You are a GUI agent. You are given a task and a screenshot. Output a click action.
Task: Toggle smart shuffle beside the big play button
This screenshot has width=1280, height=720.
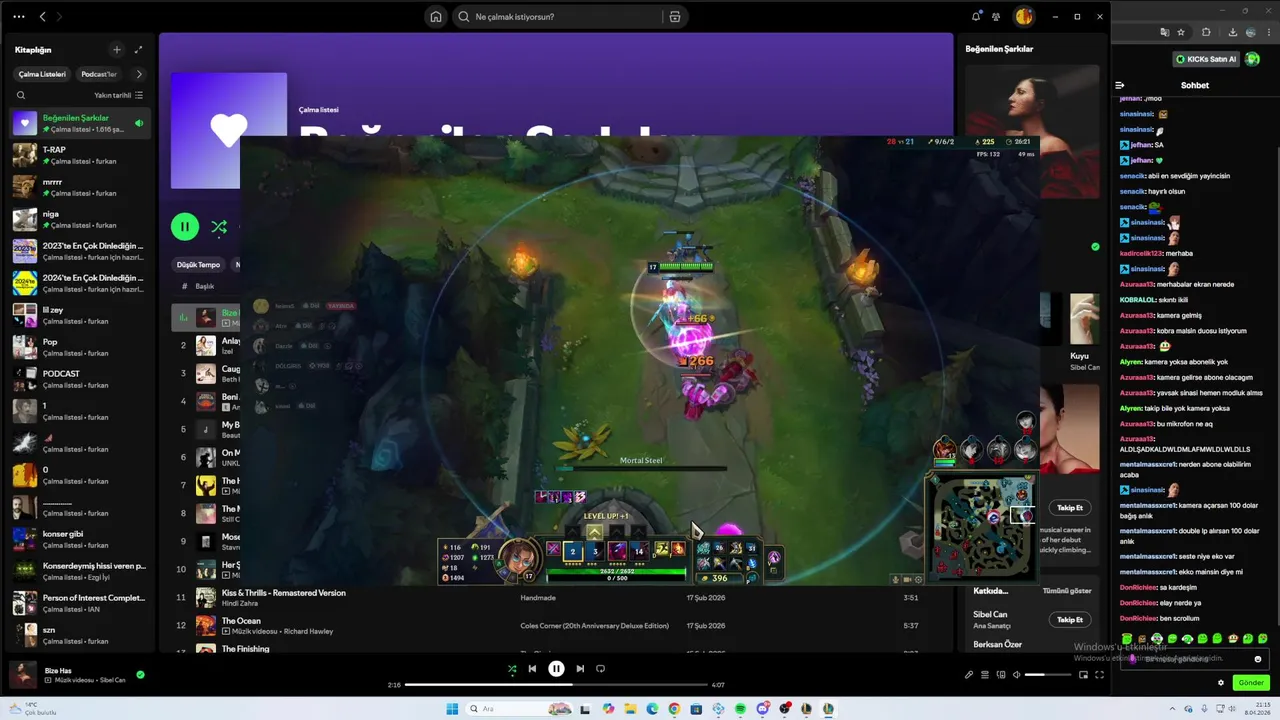pyautogui.click(x=219, y=227)
